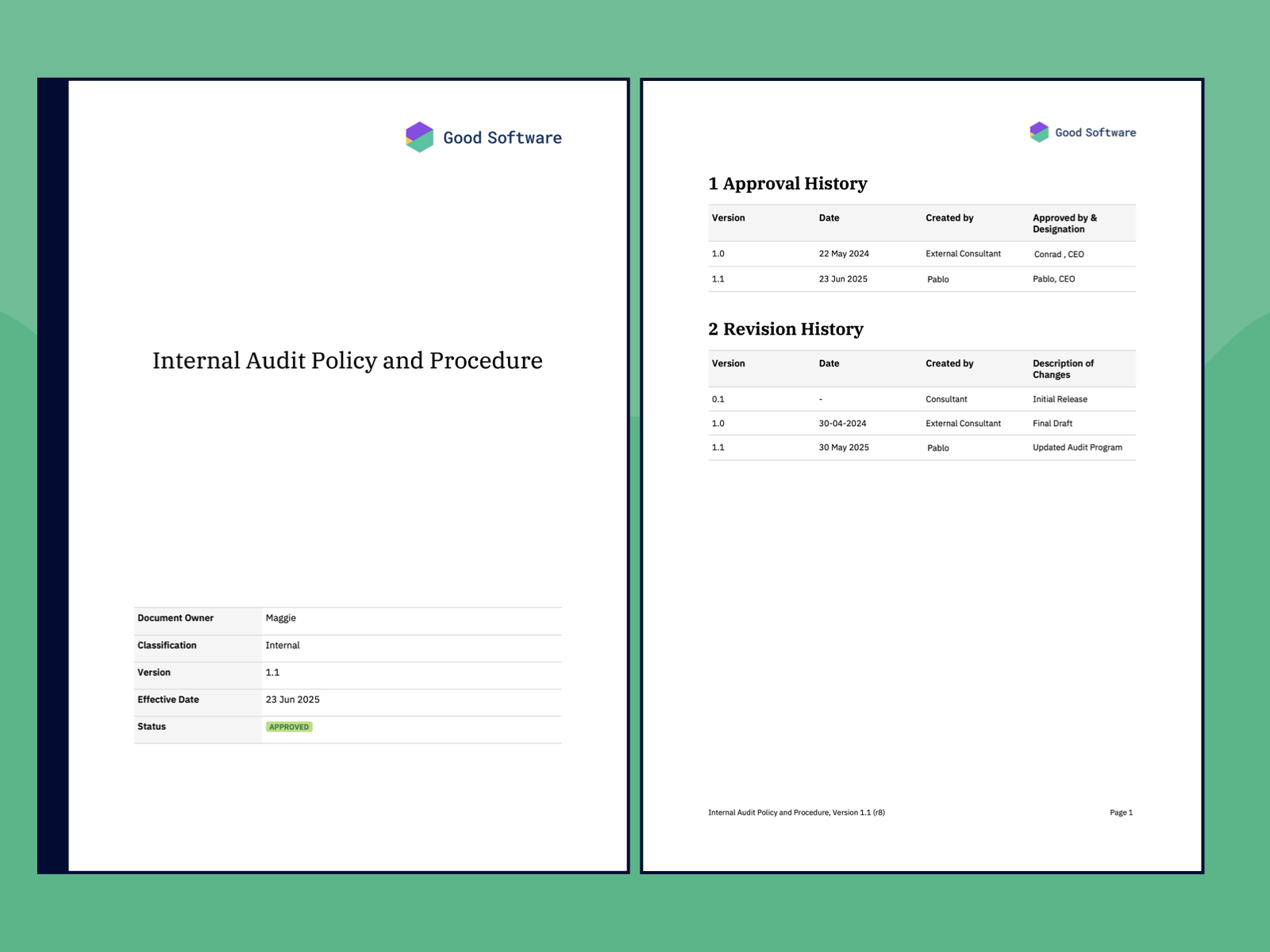
Task: Click the 'Pablo, CEO' approver cell
Action: pos(1054,279)
